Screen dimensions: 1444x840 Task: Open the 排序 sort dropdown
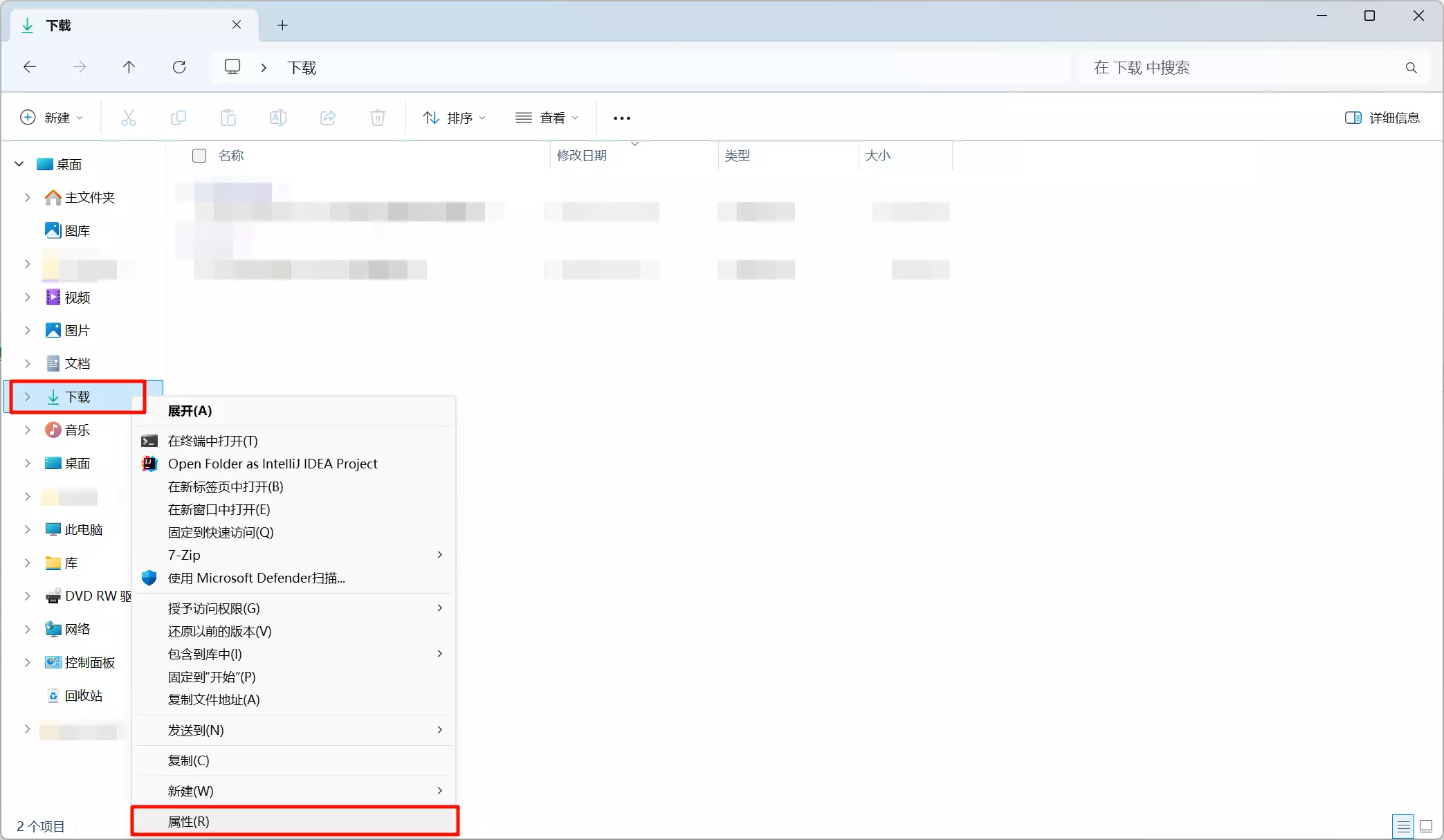tap(454, 118)
